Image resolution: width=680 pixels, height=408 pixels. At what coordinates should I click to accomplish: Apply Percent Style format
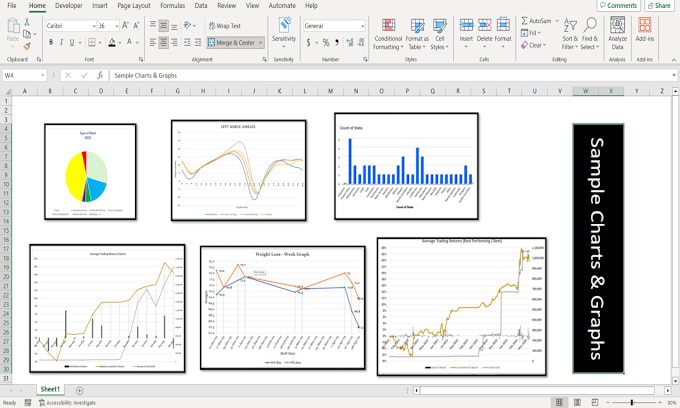coord(326,42)
